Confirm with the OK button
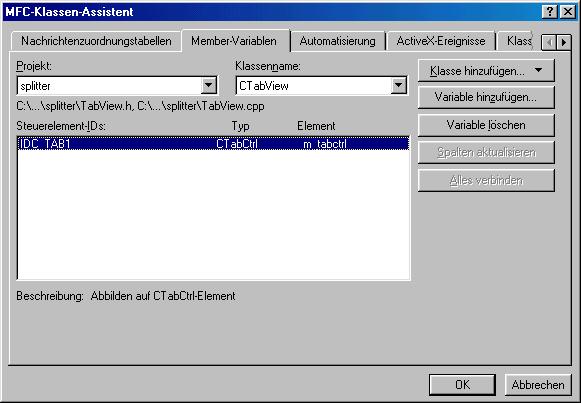The height and width of the screenshot is (403, 581). click(x=462, y=385)
